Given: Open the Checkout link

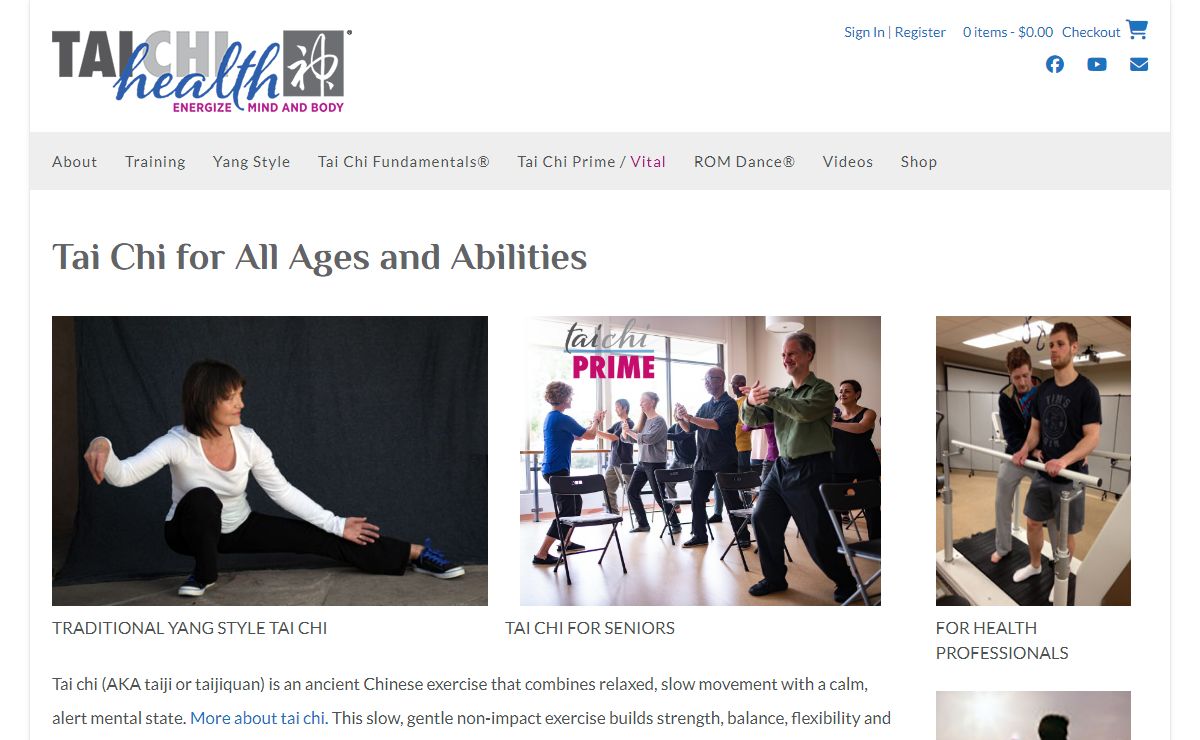Looking at the screenshot, I should coord(1091,32).
